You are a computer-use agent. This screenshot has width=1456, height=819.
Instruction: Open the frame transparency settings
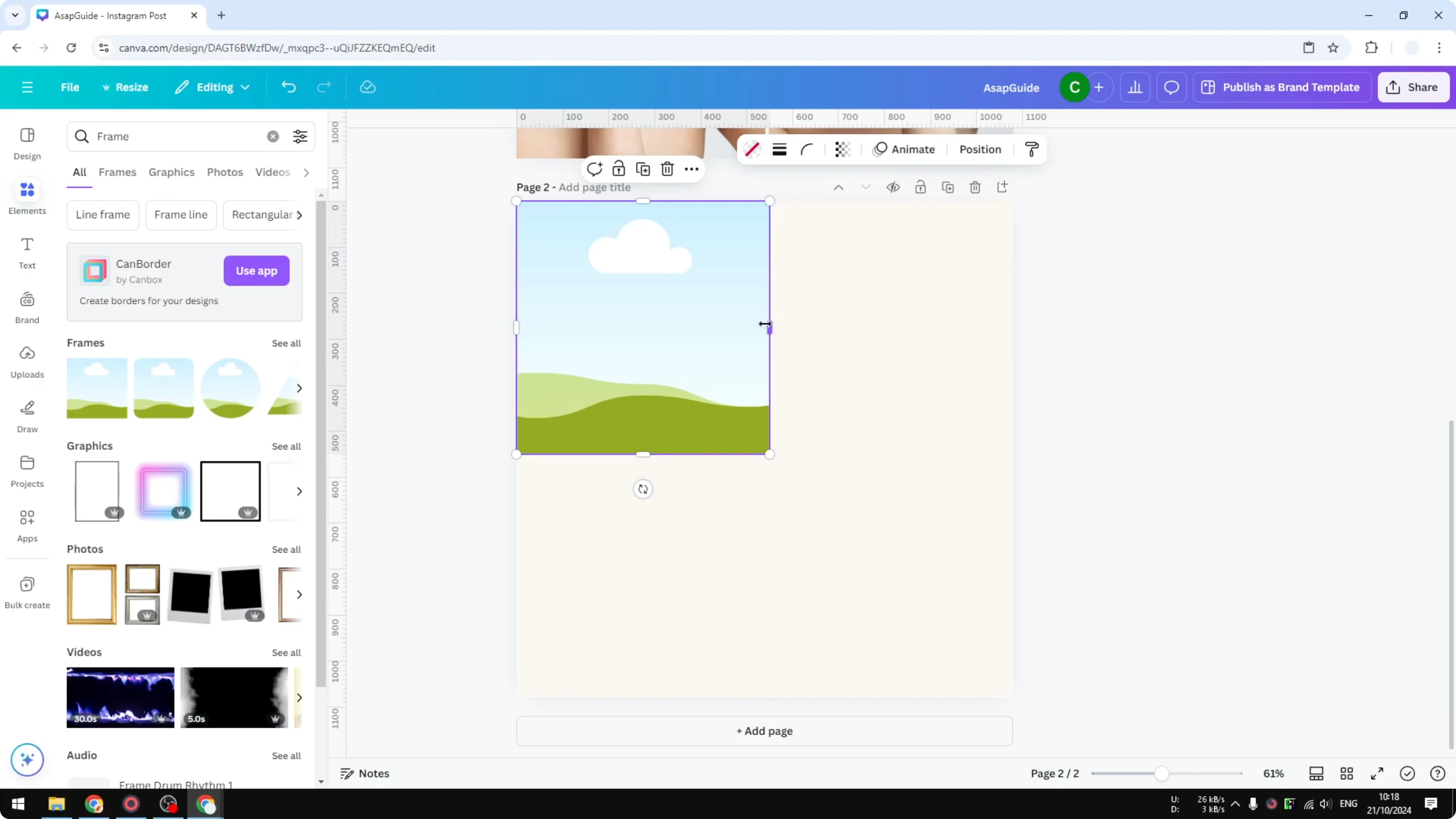tap(843, 149)
